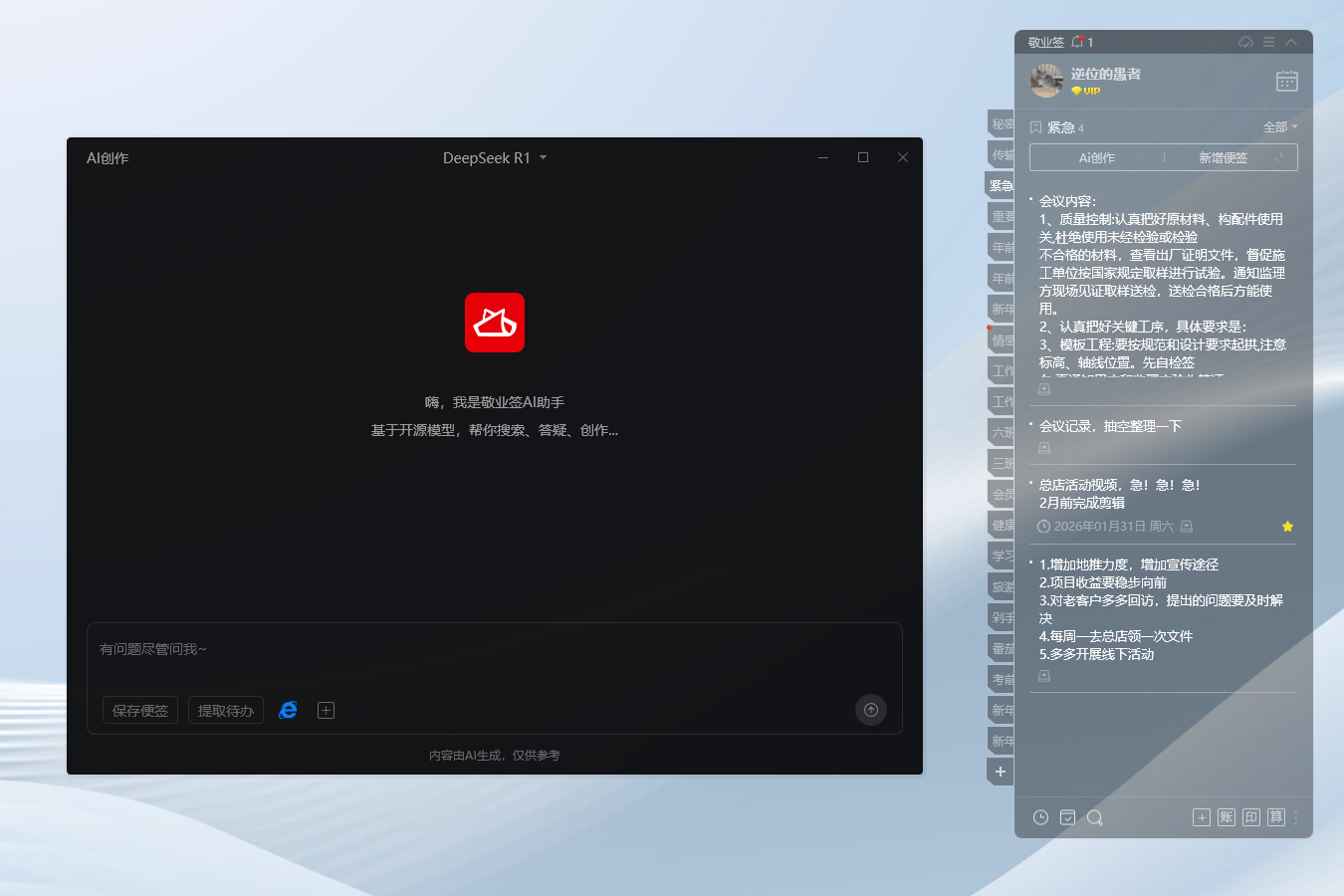Click the Internet Explorer icon in AI chat bar
The image size is (1344, 896).
click(288, 710)
